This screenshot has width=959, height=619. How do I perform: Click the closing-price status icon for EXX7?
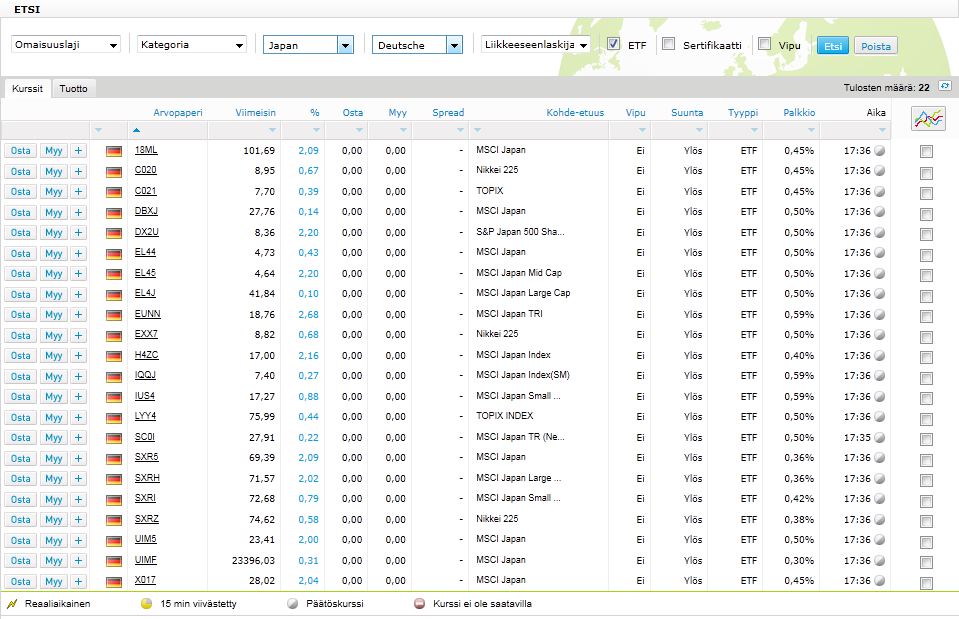[879, 335]
